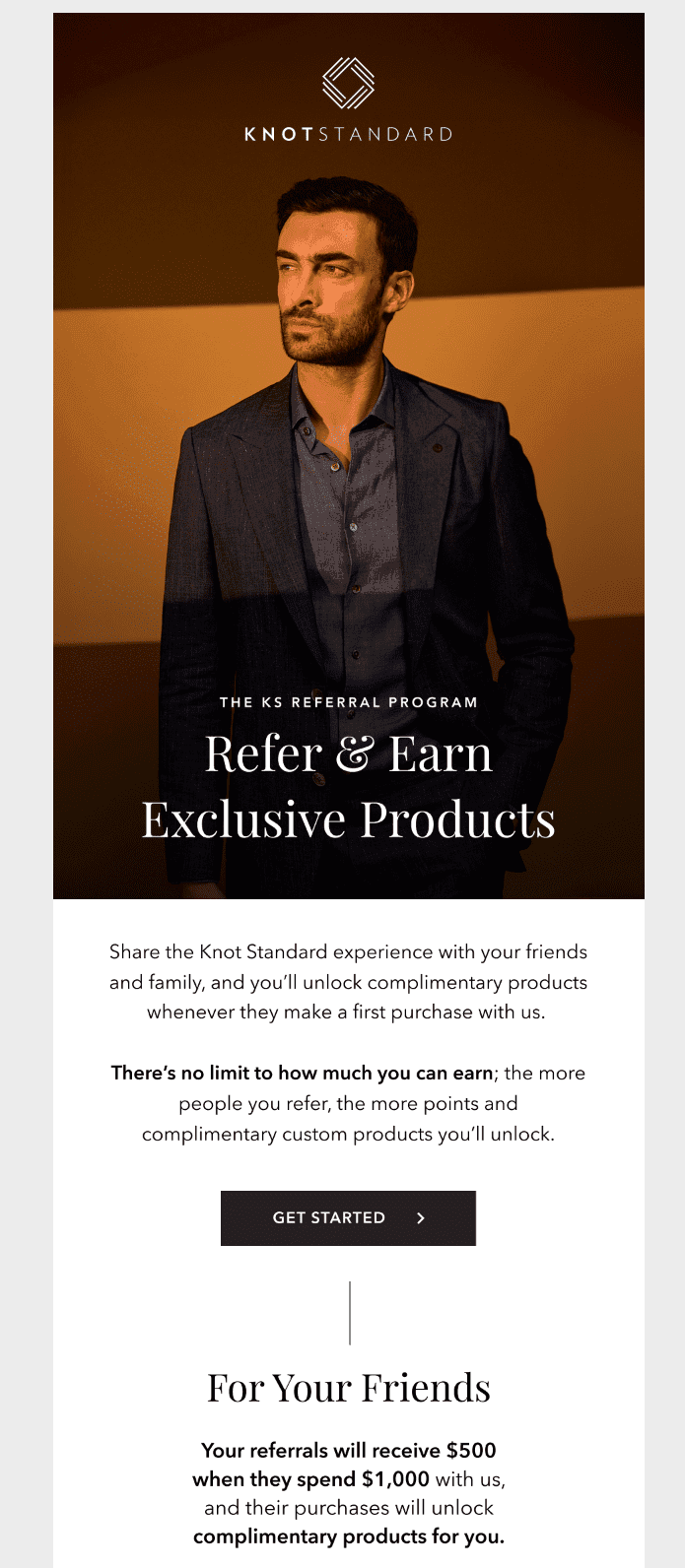Click "people you refer, the more points" line
Viewport: 685px width, 1568px height.
348,1103
